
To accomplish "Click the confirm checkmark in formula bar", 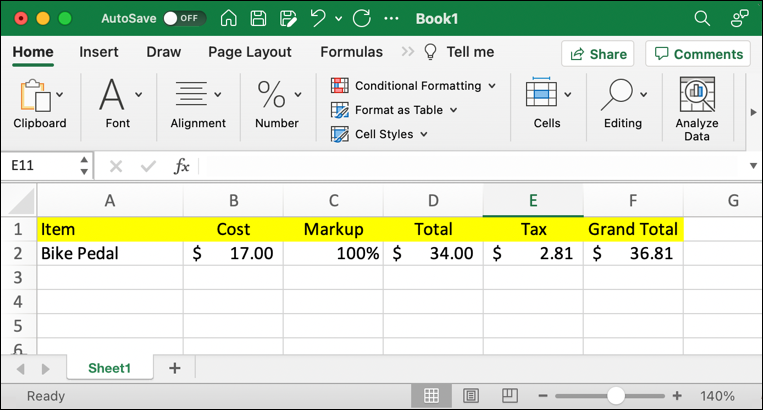I will point(148,166).
